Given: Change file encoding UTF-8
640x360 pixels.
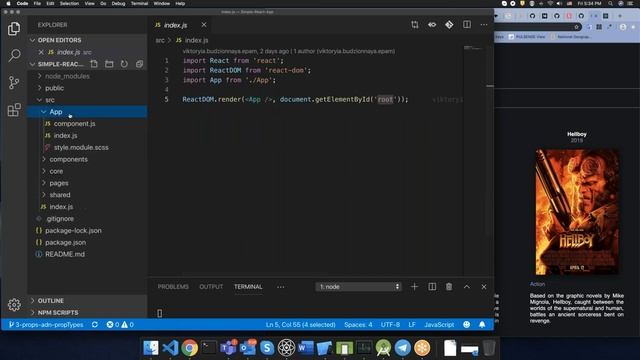Looking at the screenshot, I should [x=390, y=324].
